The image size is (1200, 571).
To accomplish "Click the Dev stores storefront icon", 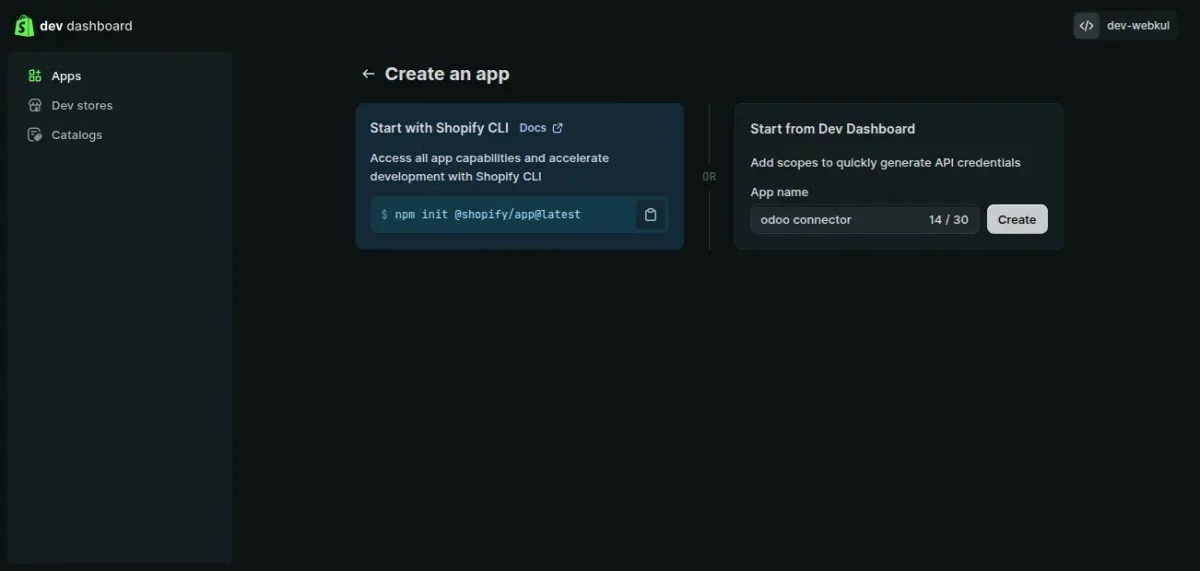I will (35, 105).
